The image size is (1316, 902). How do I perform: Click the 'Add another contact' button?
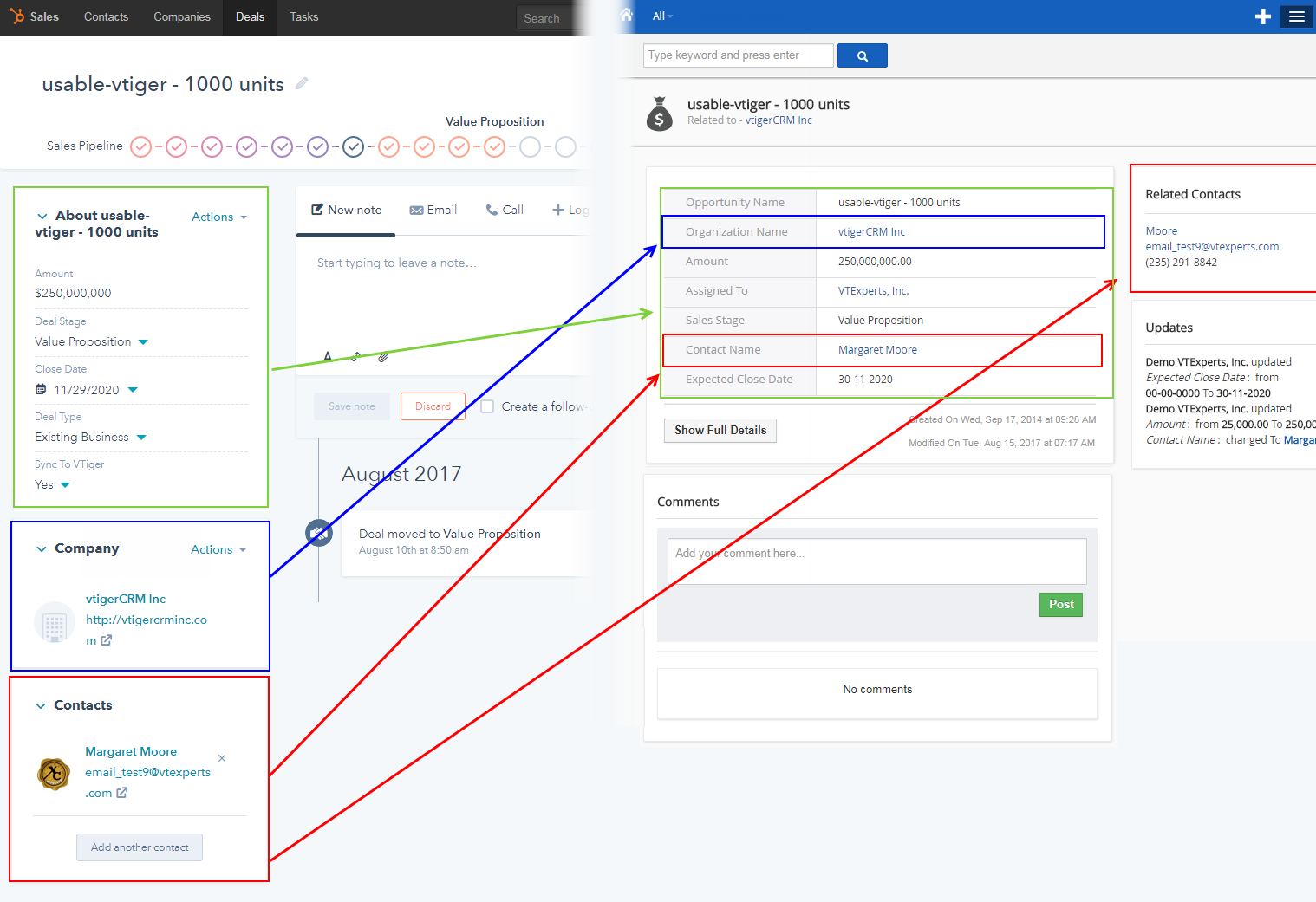(140, 847)
